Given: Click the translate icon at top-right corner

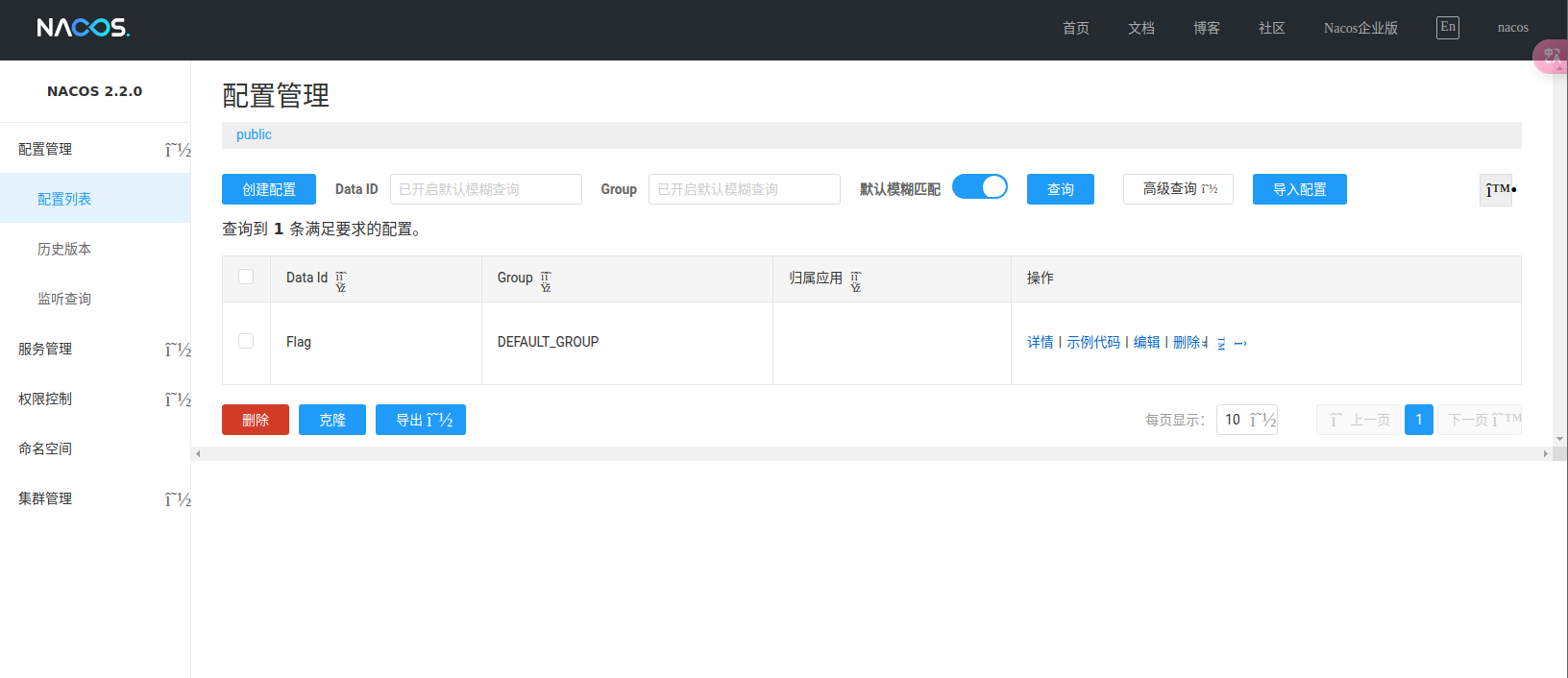Looking at the screenshot, I should (x=1551, y=57).
